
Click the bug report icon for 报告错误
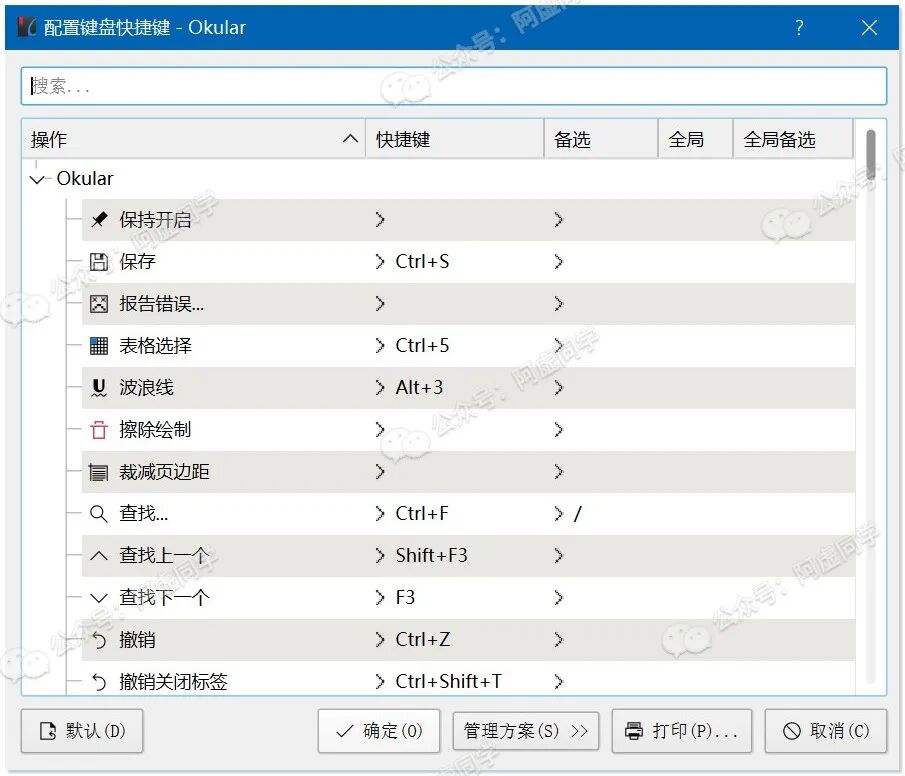pos(99,304)
